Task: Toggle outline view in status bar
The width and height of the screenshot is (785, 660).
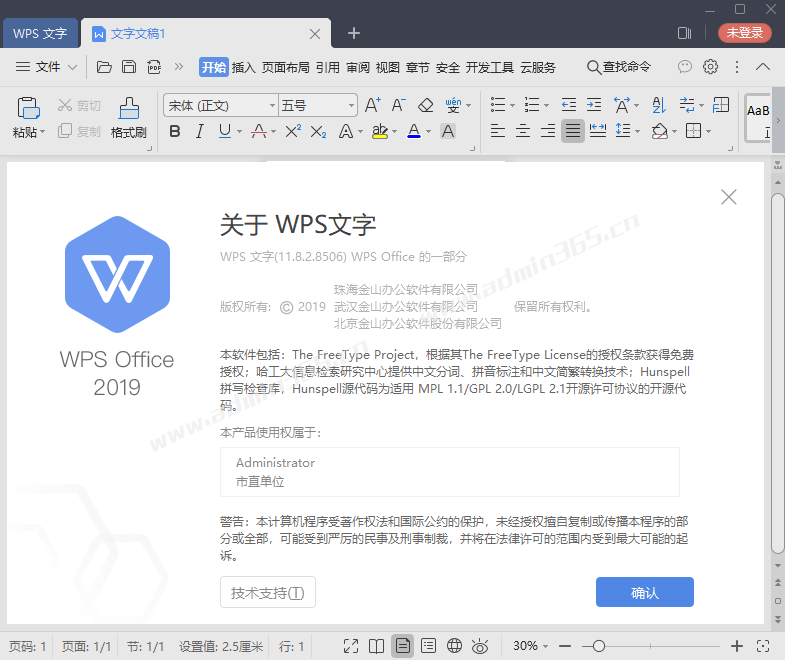Action: click(x=429, y=646)
